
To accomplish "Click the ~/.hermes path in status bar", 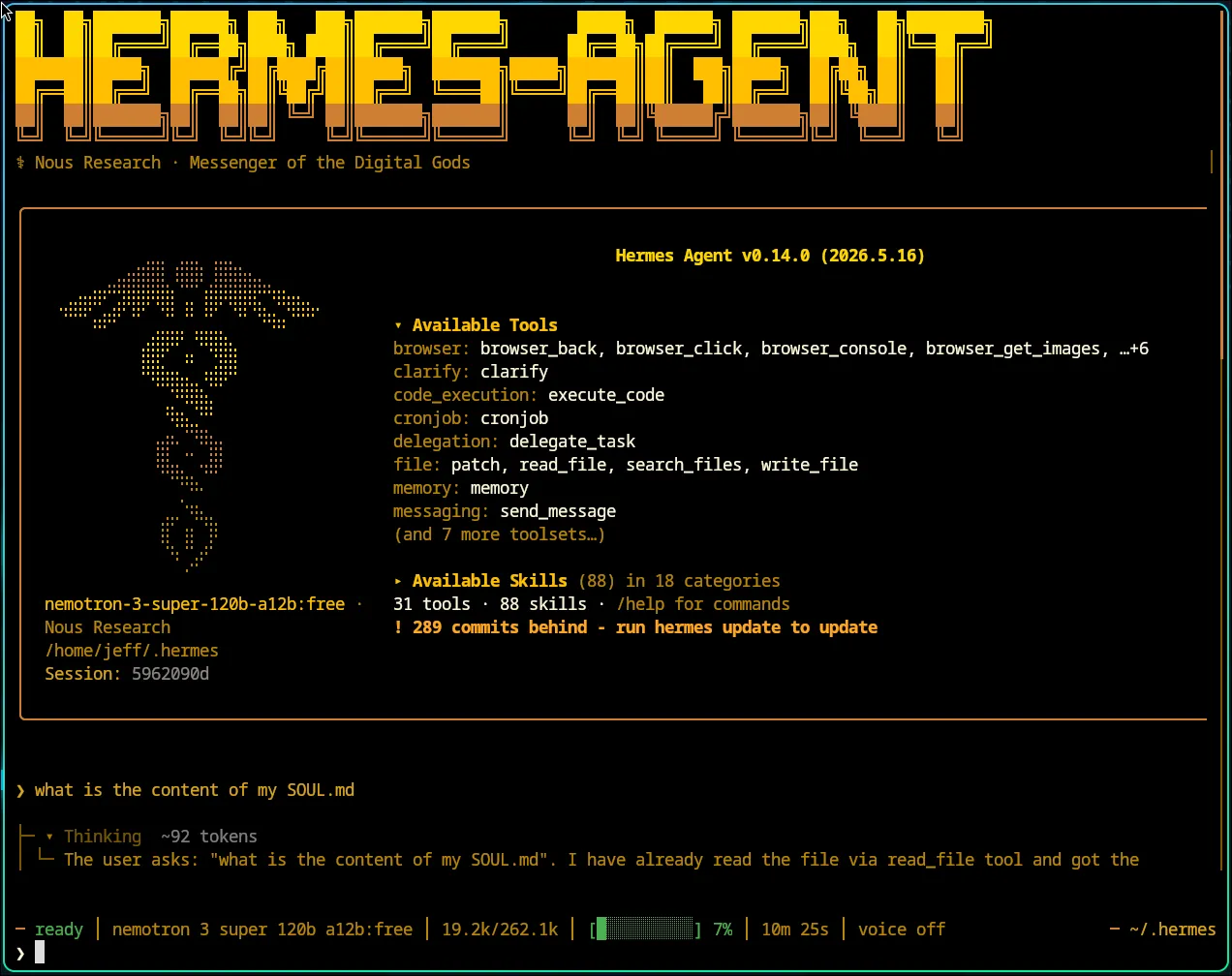I will [1173, 930].
